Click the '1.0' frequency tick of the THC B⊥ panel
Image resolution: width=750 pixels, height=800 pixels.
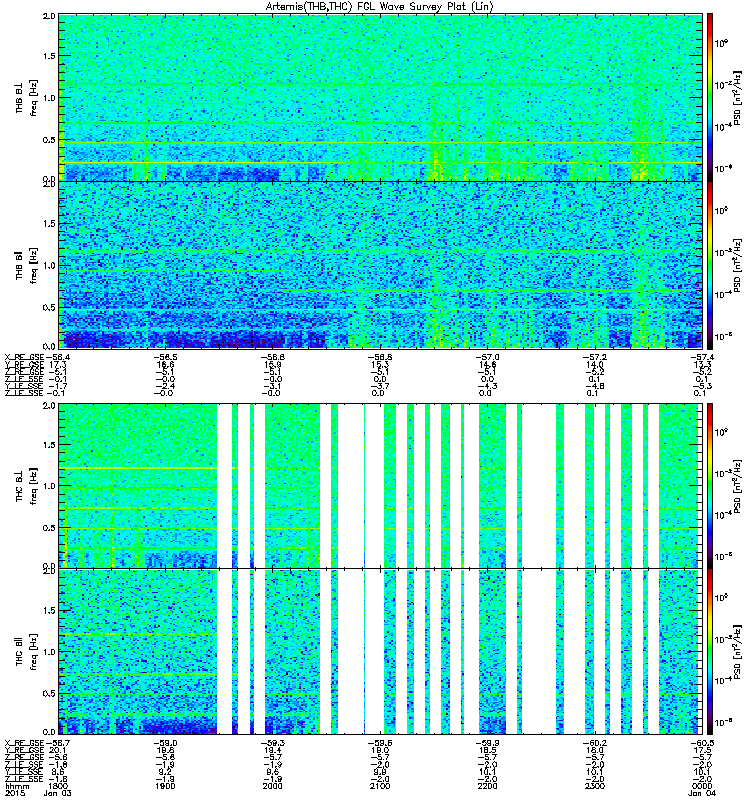[49, 486]
